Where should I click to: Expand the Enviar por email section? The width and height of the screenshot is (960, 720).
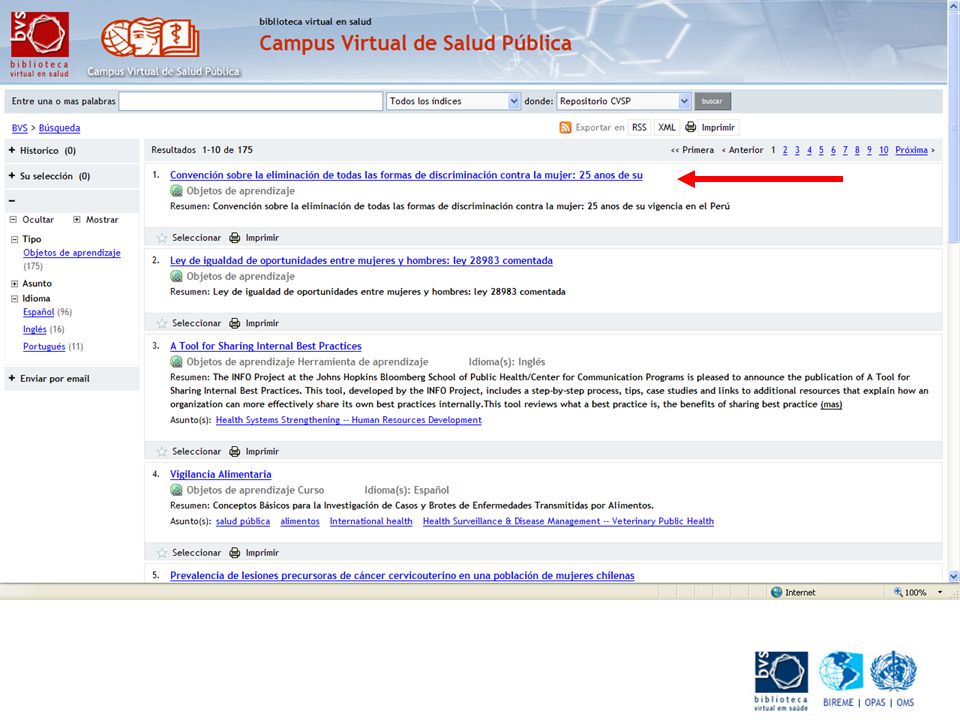(12, 378)
